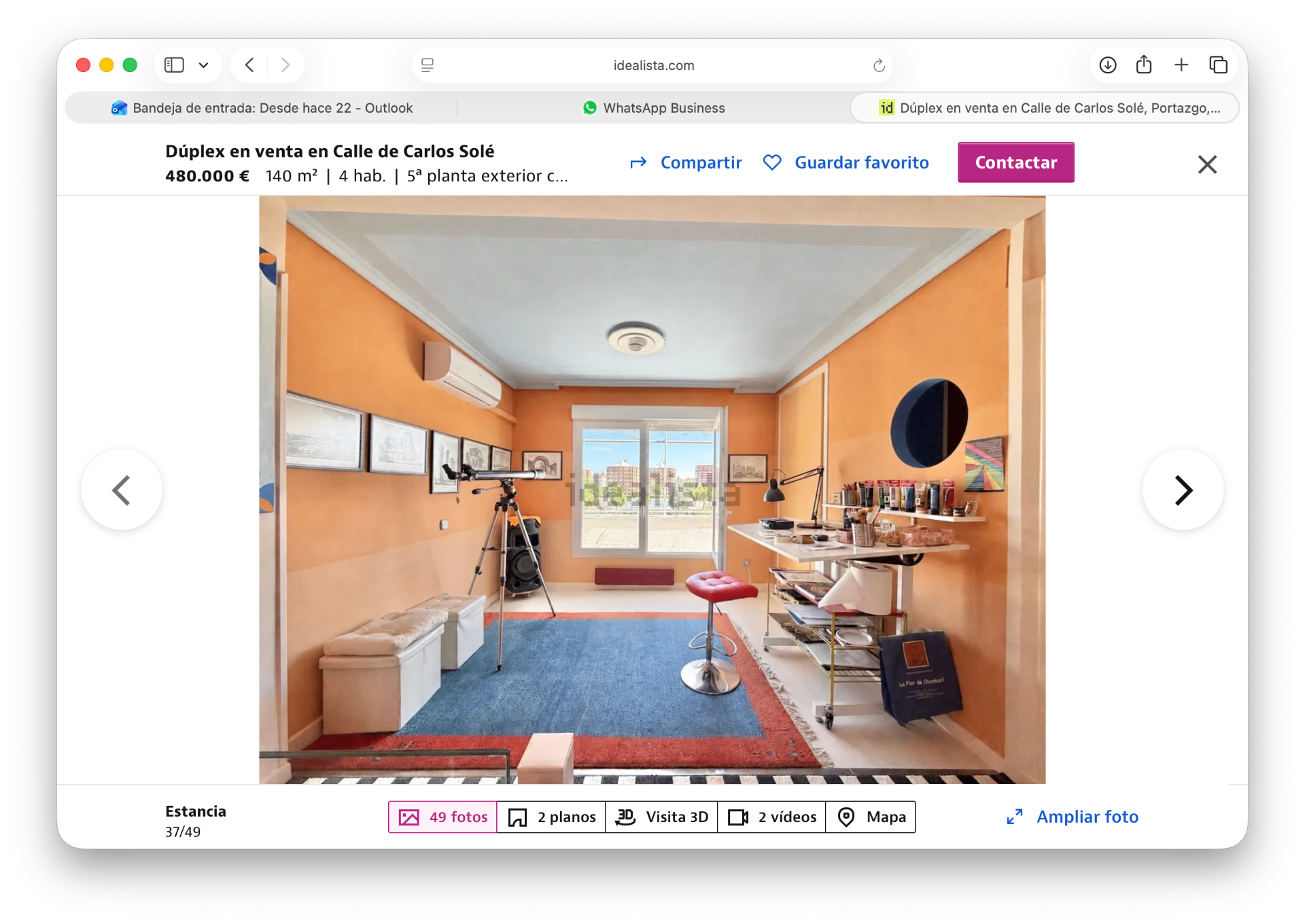
Task: Switch to the Outlook inbox tab
Action: pos(262,108)
